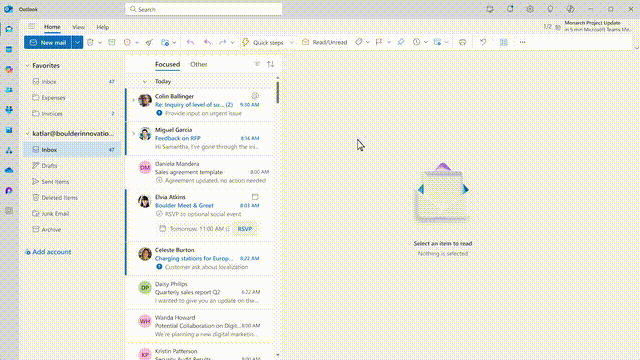Screen dimensions: 640x360
Task: Collapse the Favorites folder group
Action: [x=27, y=65]
